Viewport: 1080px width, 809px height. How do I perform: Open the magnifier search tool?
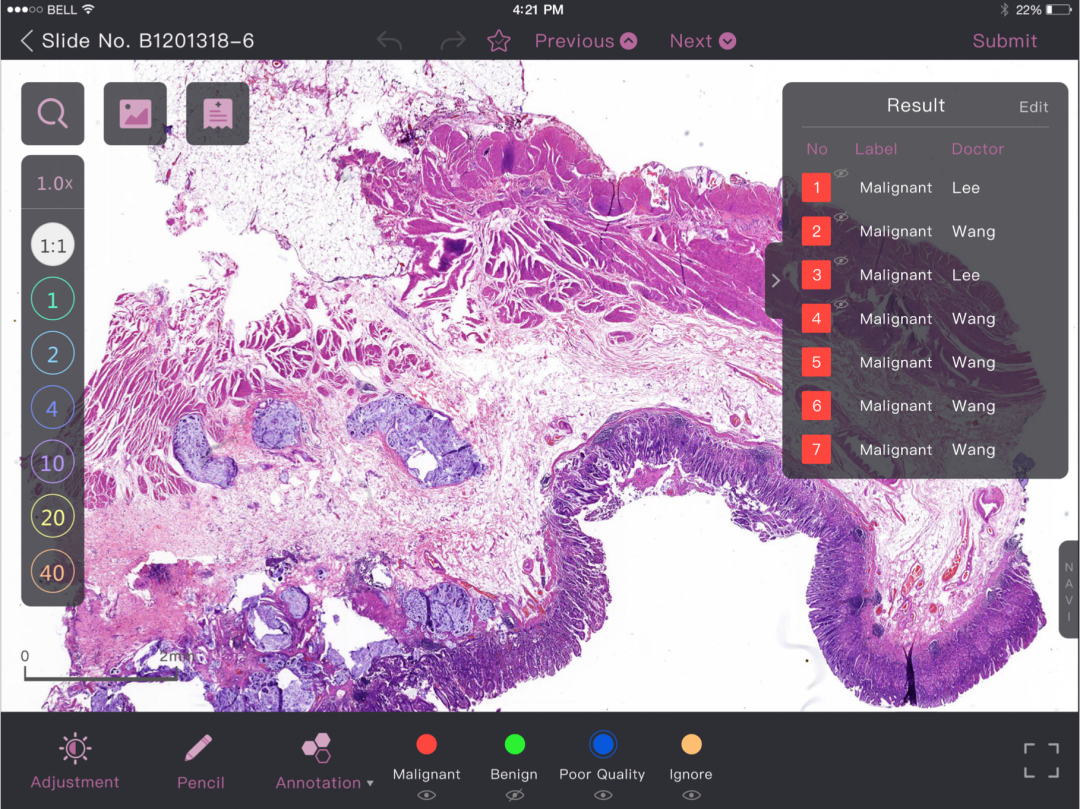[x=52, y=114]
